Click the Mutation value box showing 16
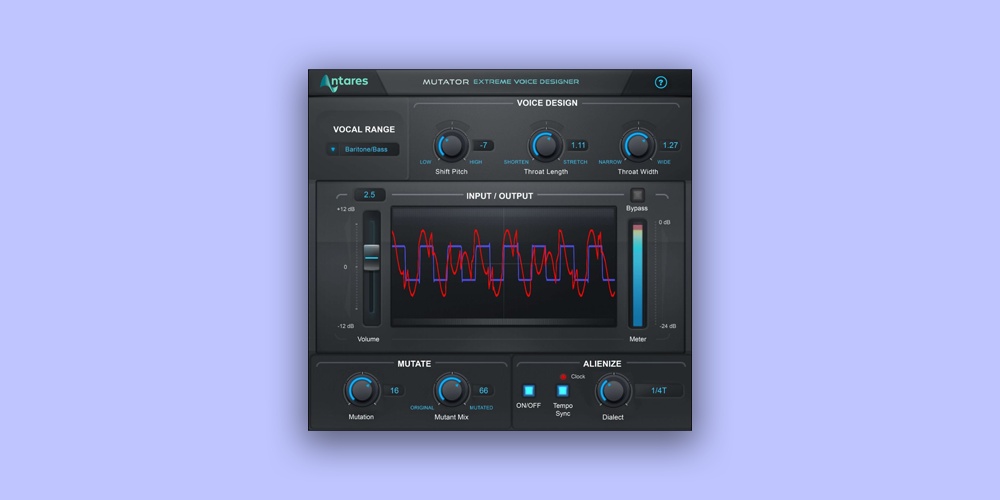Screen dimensions: 1000x500 pos(394,391)
